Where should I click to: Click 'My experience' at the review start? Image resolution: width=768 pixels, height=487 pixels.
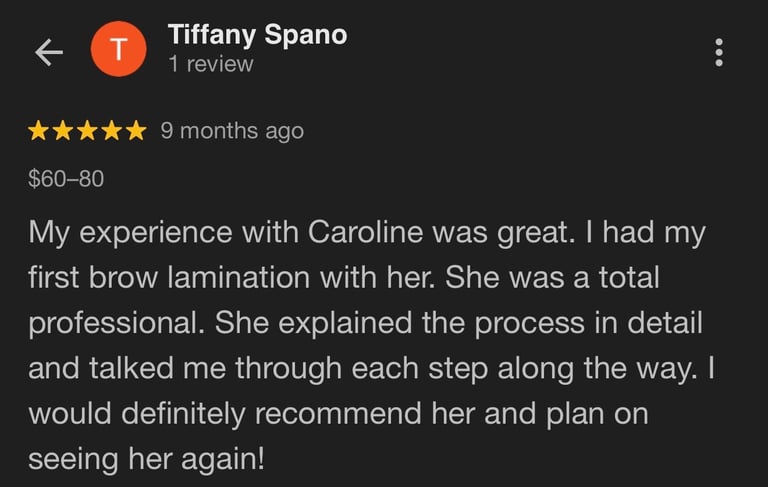tap(130, 233)
